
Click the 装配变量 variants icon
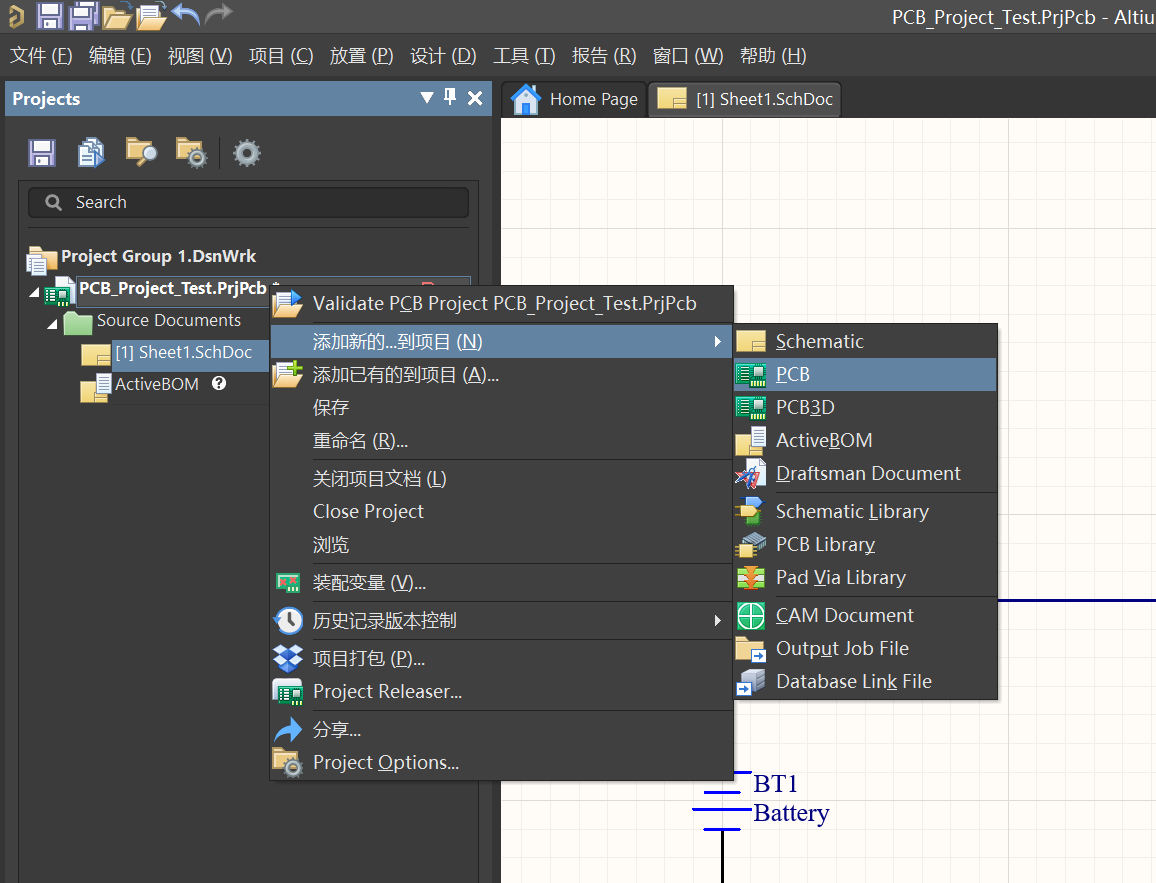[288, 583]
